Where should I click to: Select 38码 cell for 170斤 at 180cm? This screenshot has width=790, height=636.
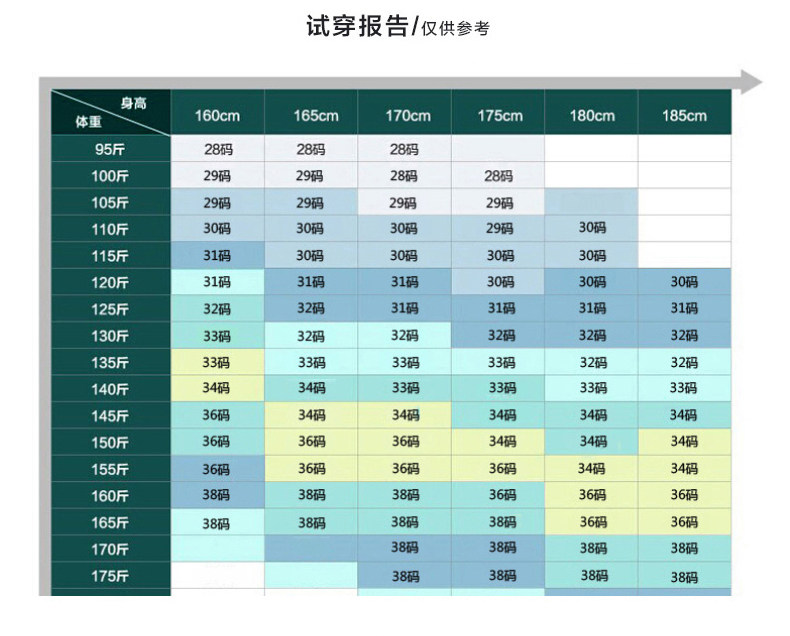[591, 549]
